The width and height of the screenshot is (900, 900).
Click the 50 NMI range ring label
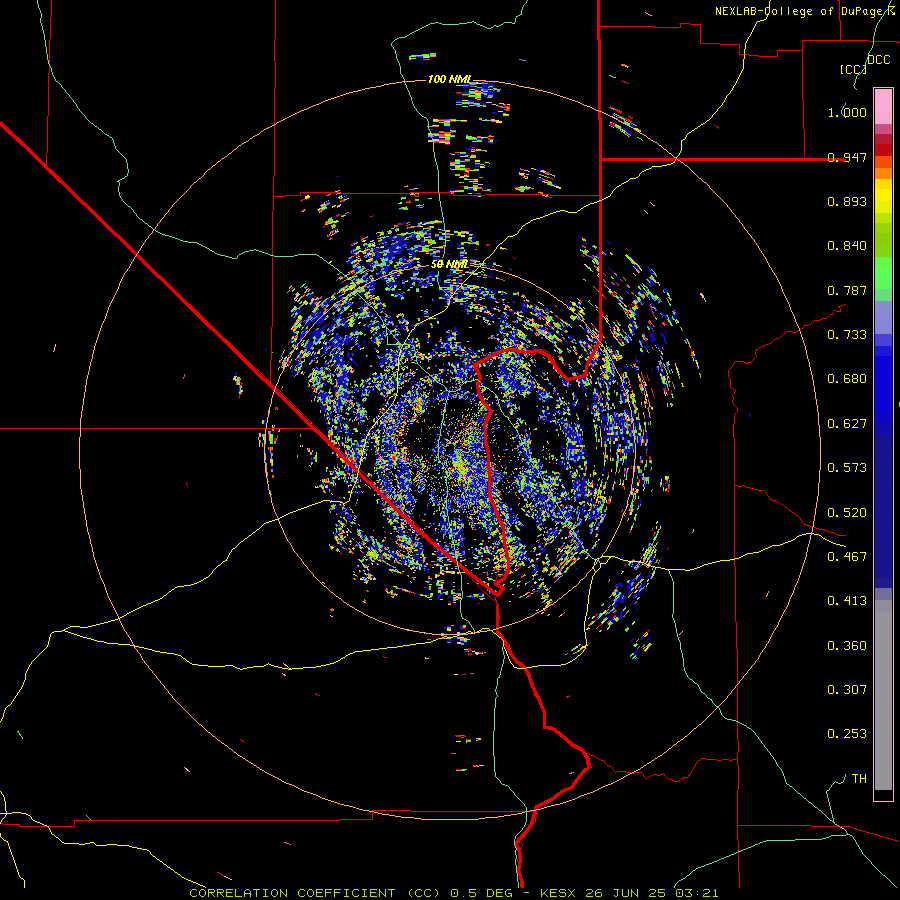click(x=449, y=264)
